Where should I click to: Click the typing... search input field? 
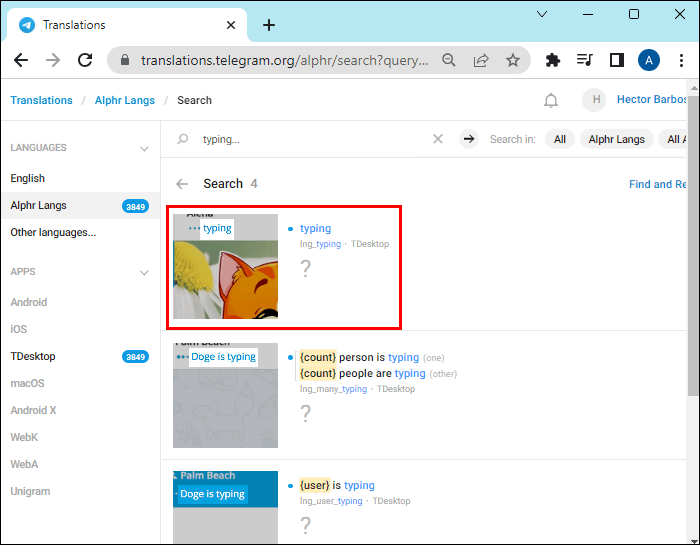[312, 139]
